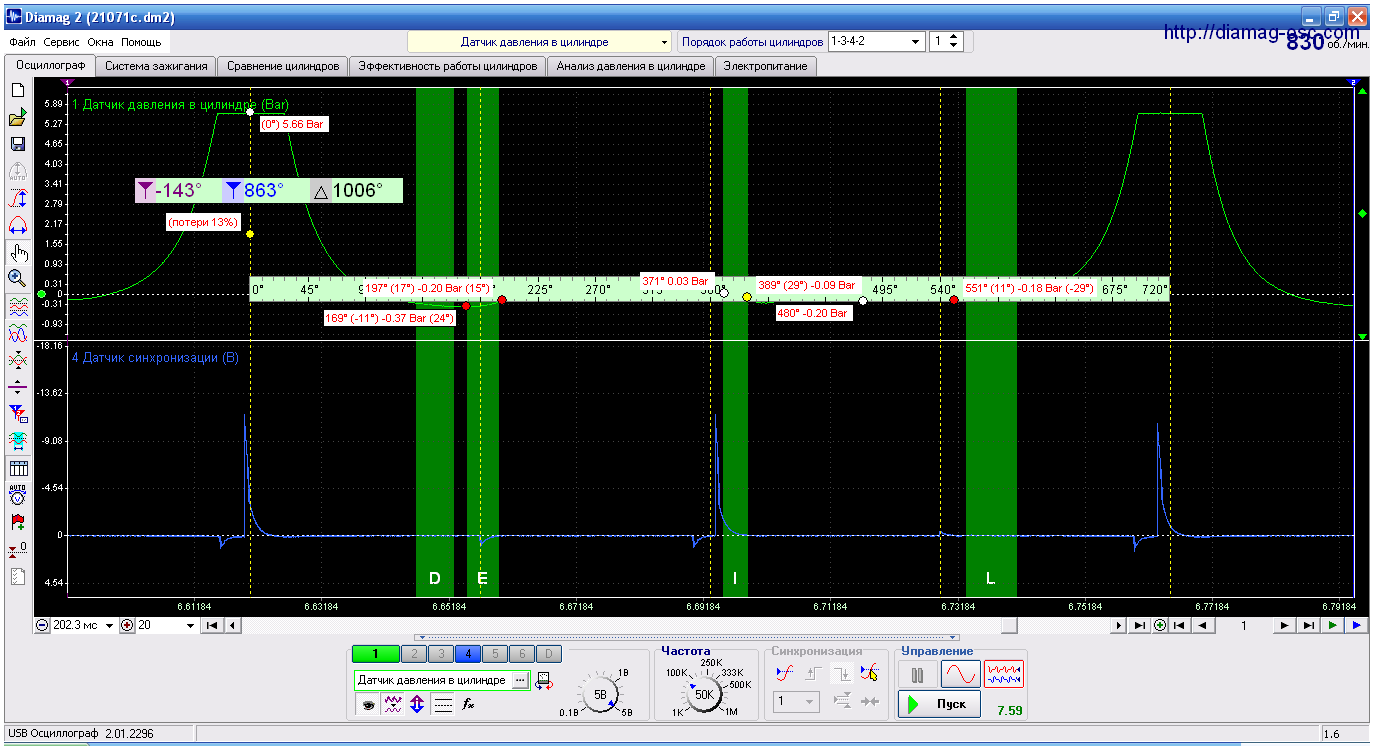Open file with the folder icon
Viewport: 1374px width, 746px height.
pos(17,118)
